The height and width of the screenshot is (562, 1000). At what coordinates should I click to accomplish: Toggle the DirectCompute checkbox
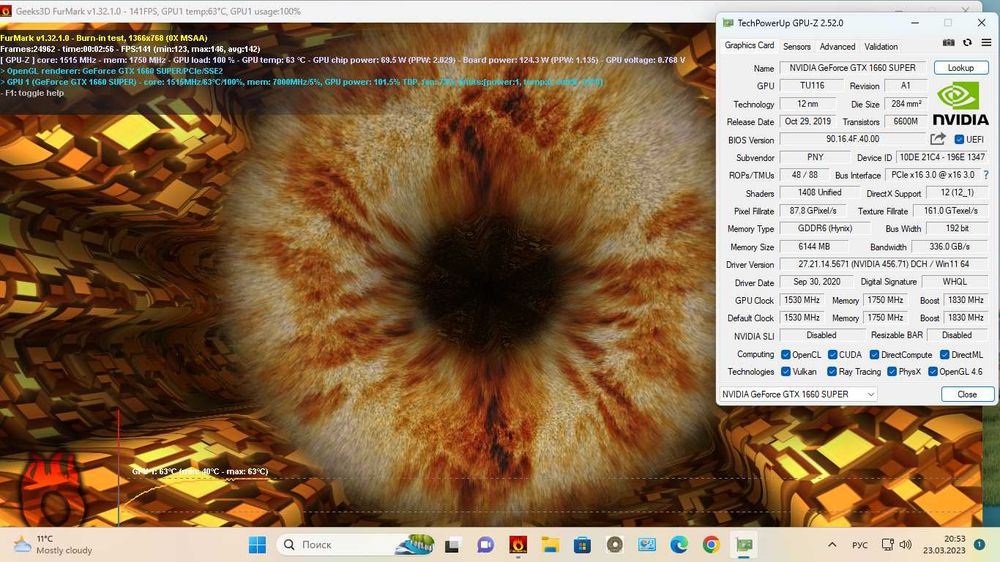tap(874, 355)
